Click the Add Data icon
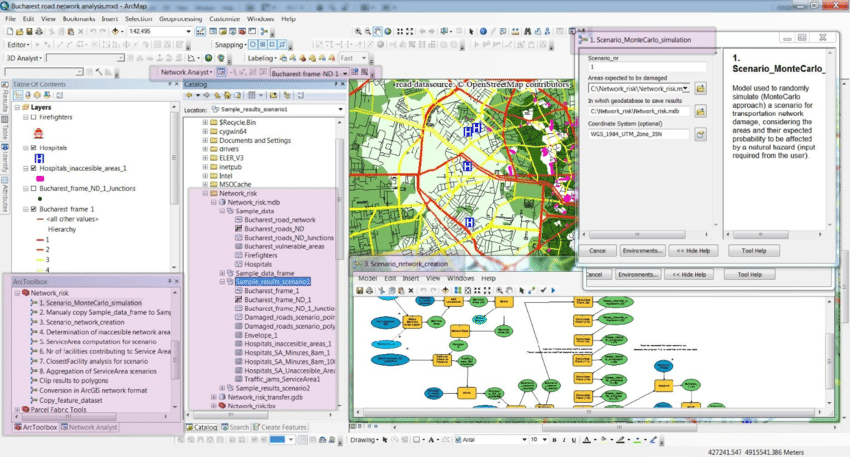The width and height of the screenshot is (850, 457). tap(115, 31)
